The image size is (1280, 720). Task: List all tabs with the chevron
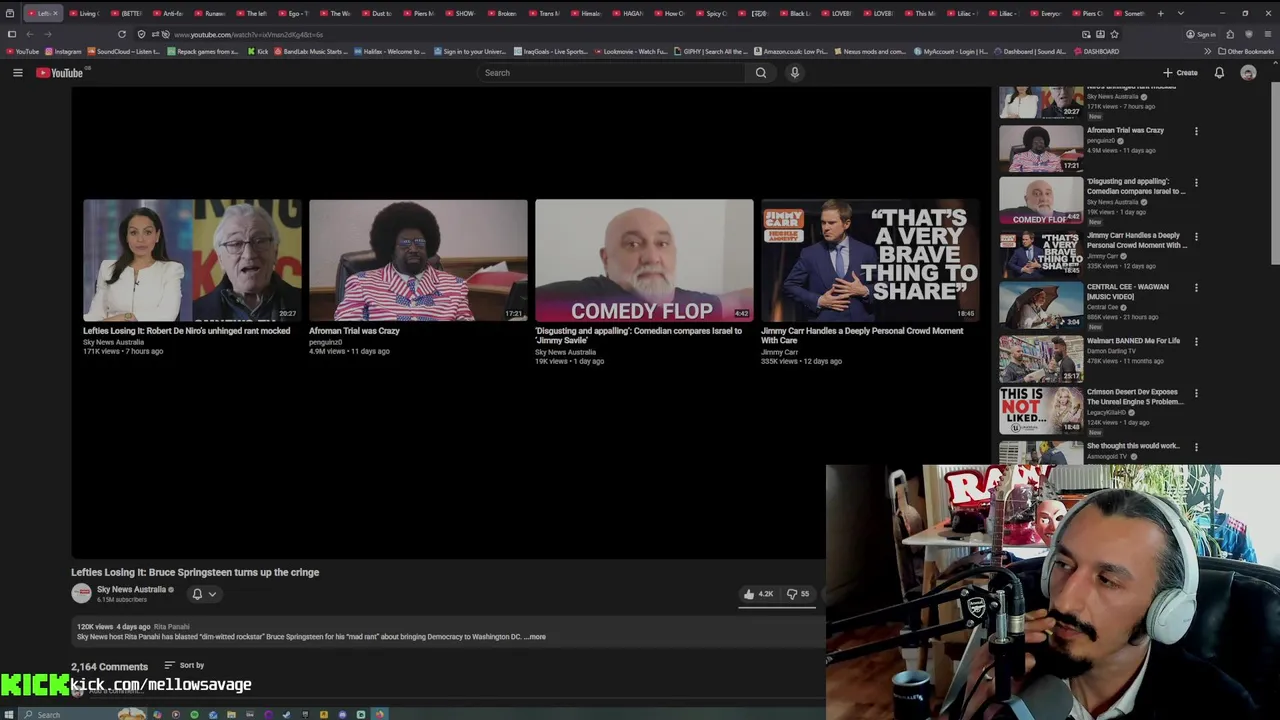point(1180,13)
